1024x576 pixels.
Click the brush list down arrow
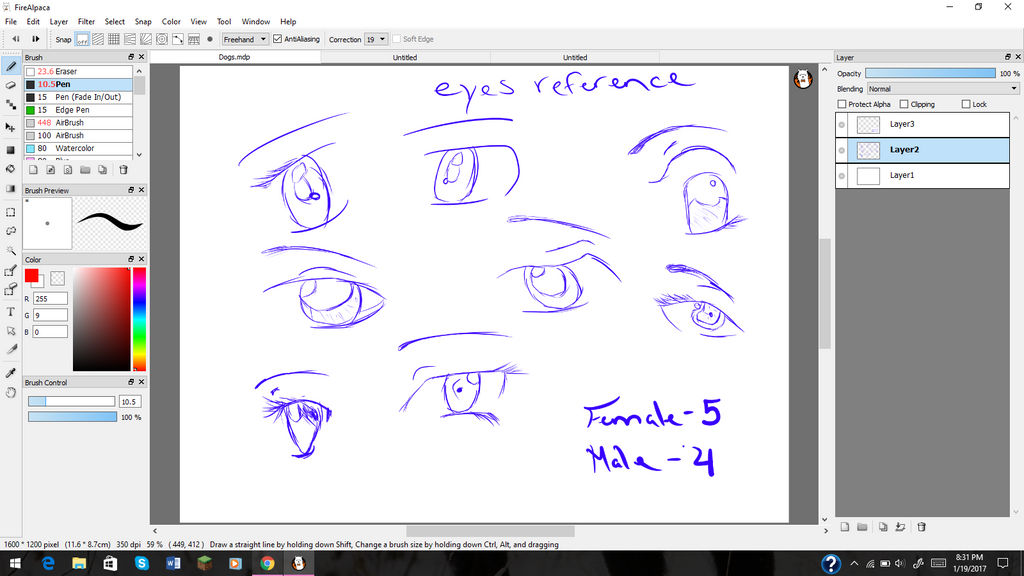(139, 155)
